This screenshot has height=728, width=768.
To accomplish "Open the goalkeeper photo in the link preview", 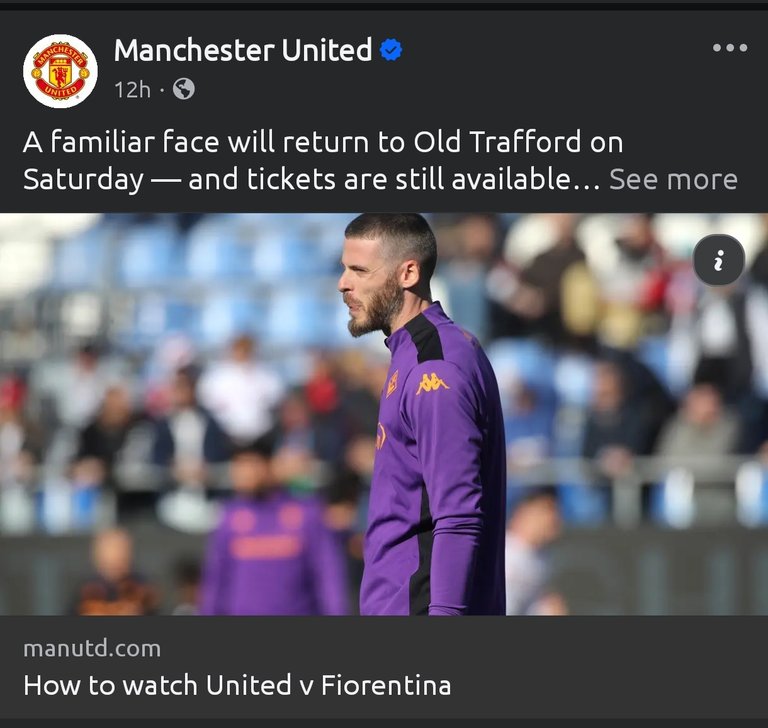I will point(384,414).
